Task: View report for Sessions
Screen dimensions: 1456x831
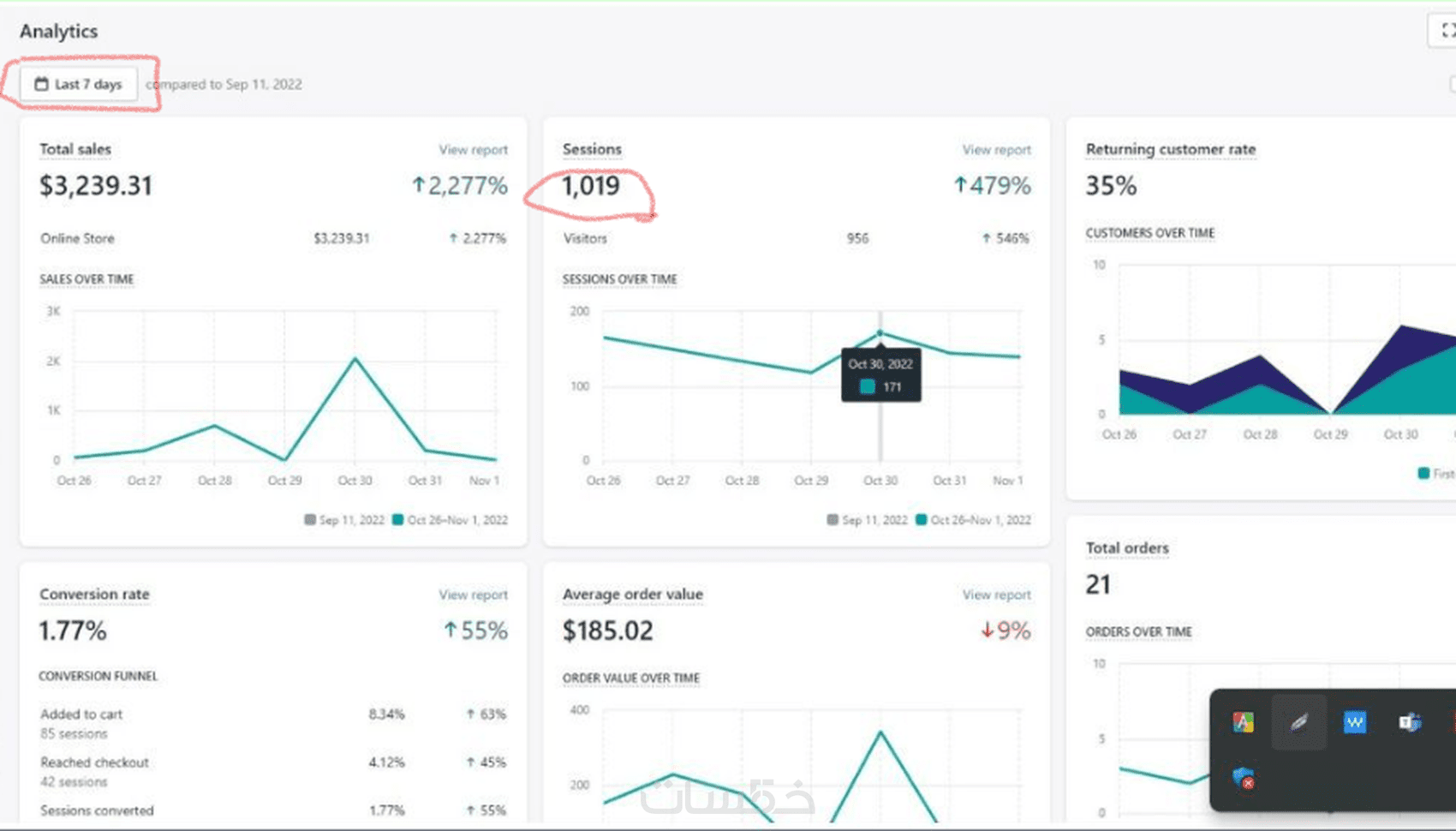Action: [x=997, y=150]
